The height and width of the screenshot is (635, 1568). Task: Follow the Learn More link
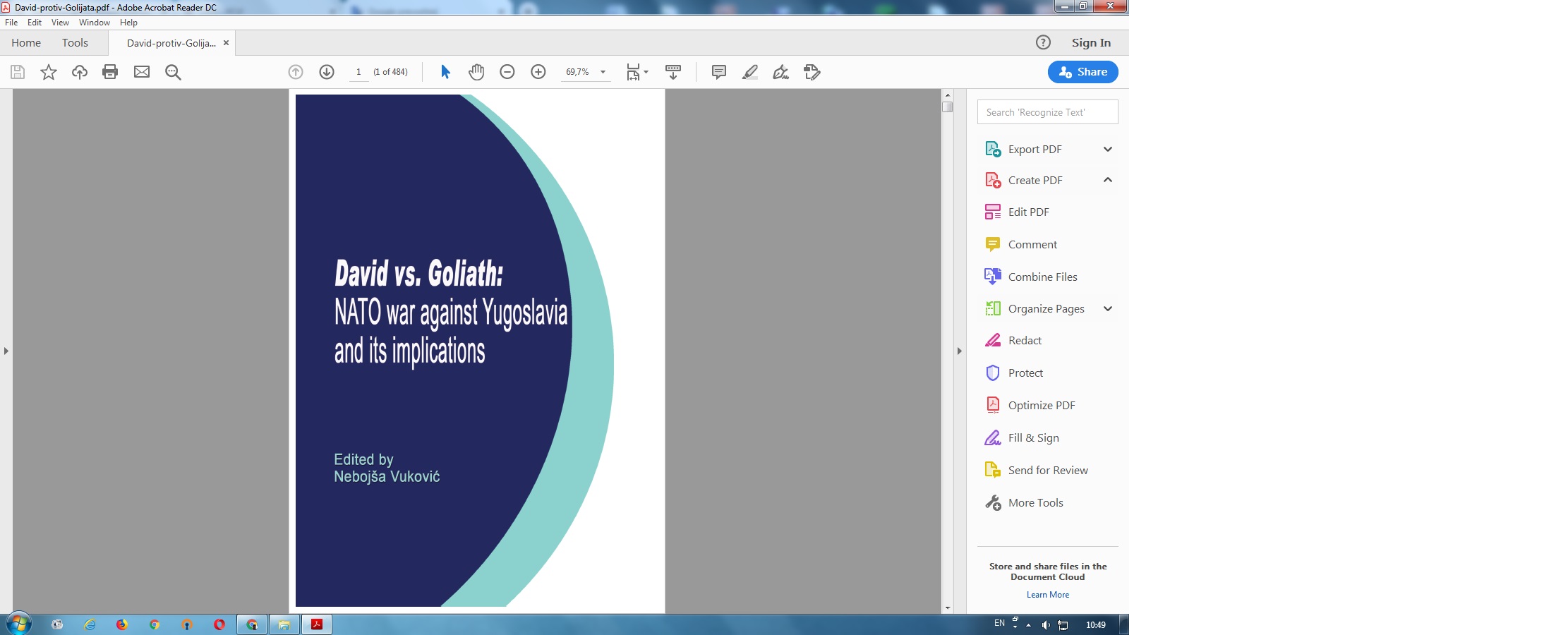pyautogui.click(x=1047, y=595)
